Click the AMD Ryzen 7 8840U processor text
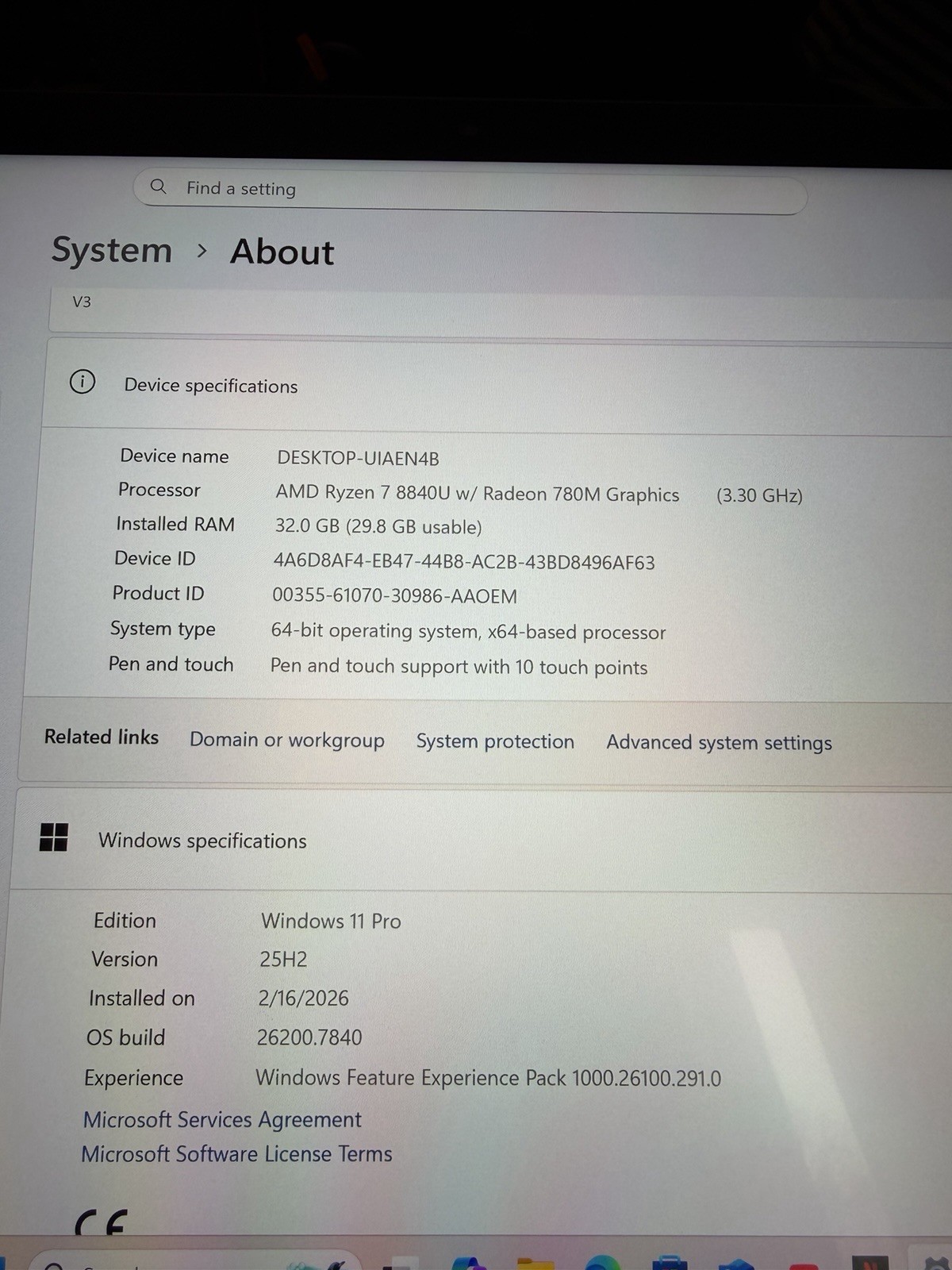952x1270 pixels. pyautogui.click(x=478, y=494)
